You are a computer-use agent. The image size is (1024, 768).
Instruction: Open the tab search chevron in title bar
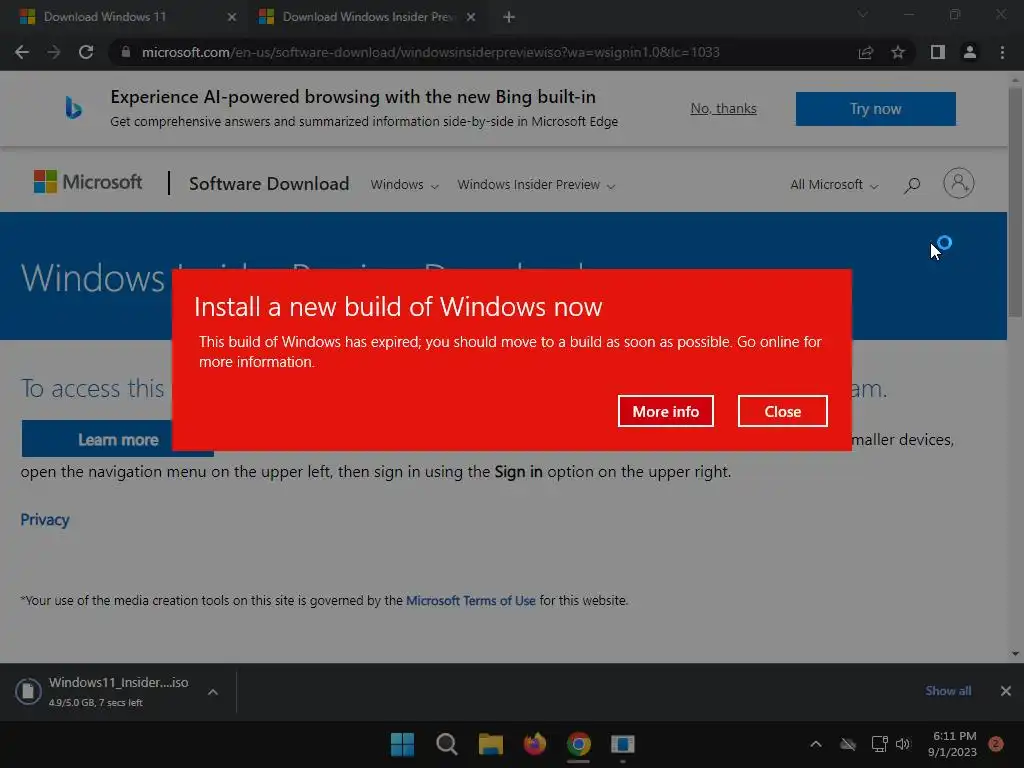[x=863, y=14]
